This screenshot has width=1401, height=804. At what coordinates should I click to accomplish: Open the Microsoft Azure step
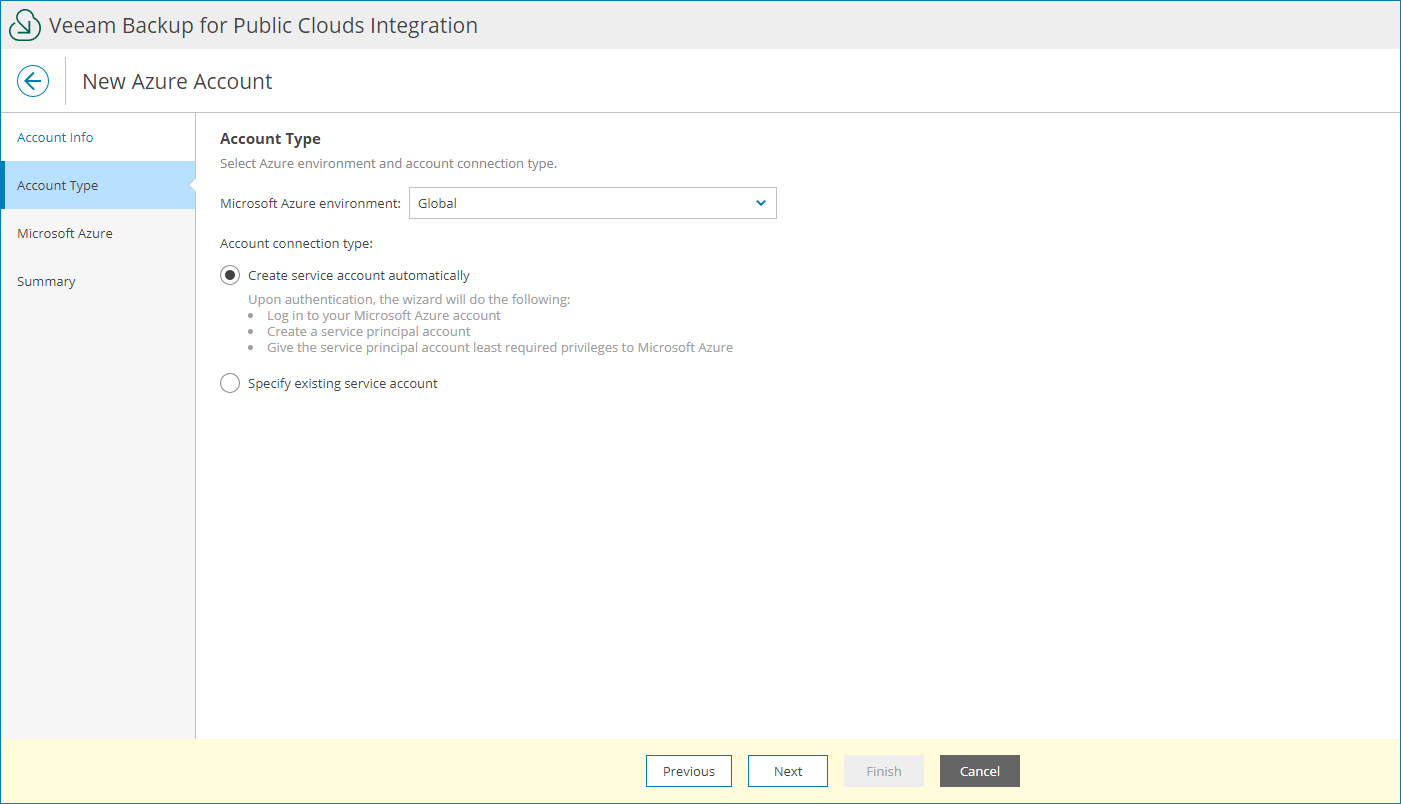click(64, 233)
